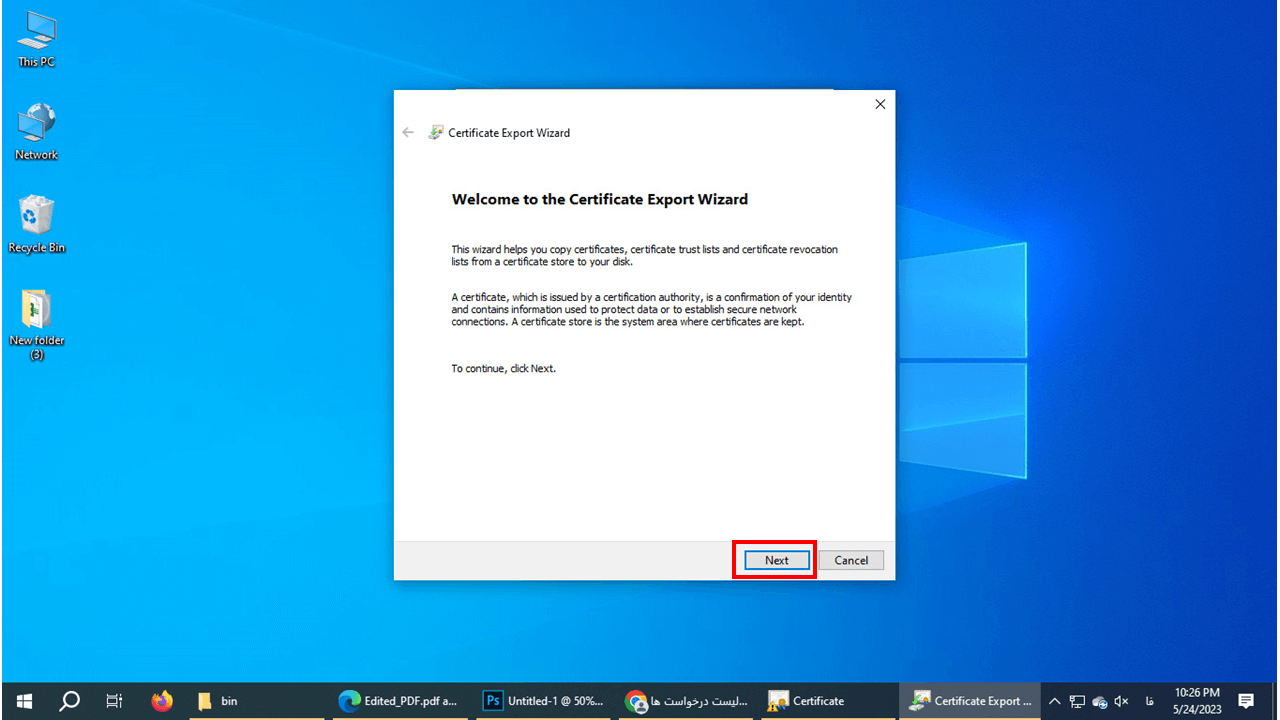1280x720 pixels.
Task: Open taskbar Search
Action: click(69, 701)
